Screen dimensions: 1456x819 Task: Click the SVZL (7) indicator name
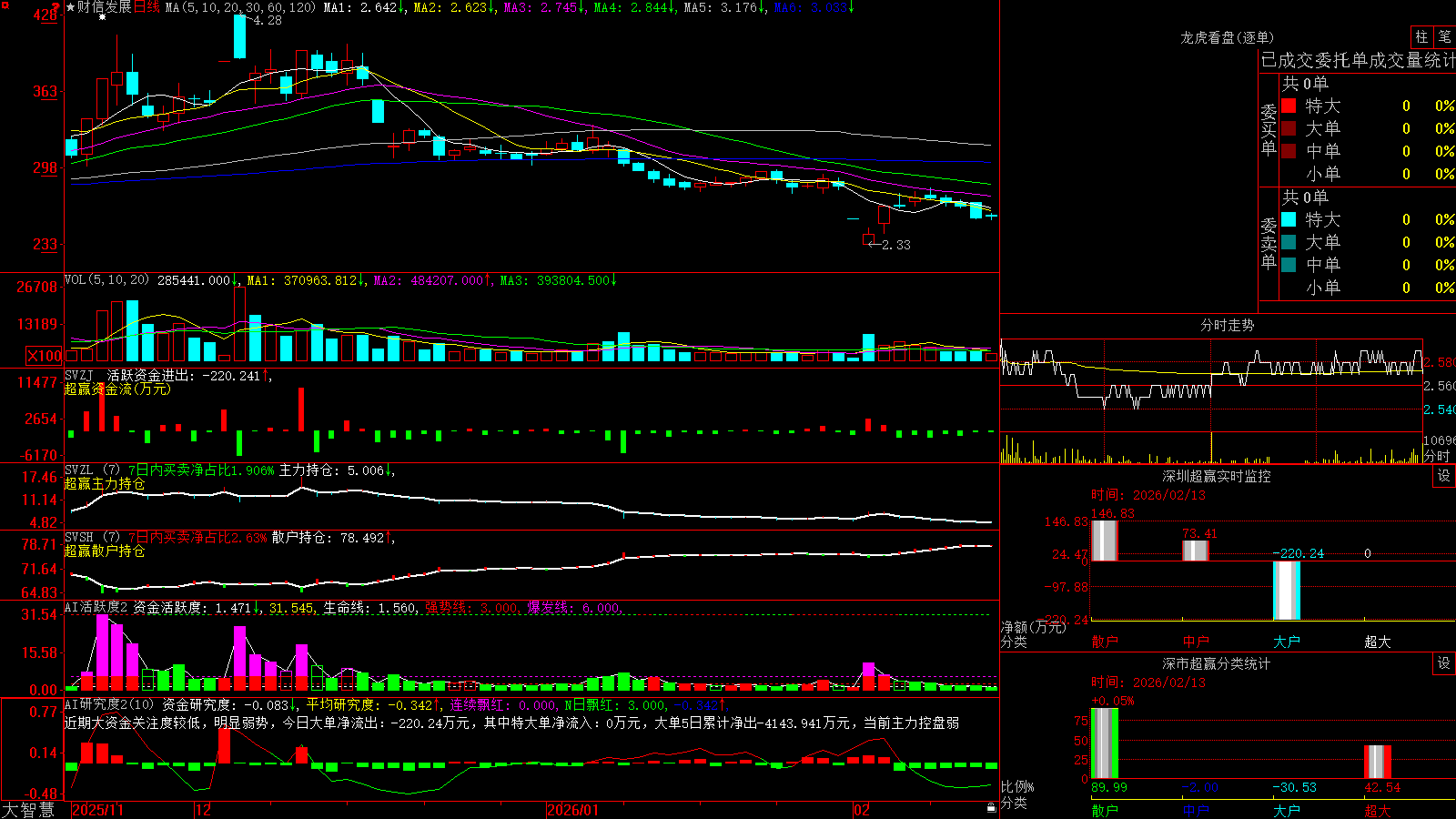[x=92, y=470]
